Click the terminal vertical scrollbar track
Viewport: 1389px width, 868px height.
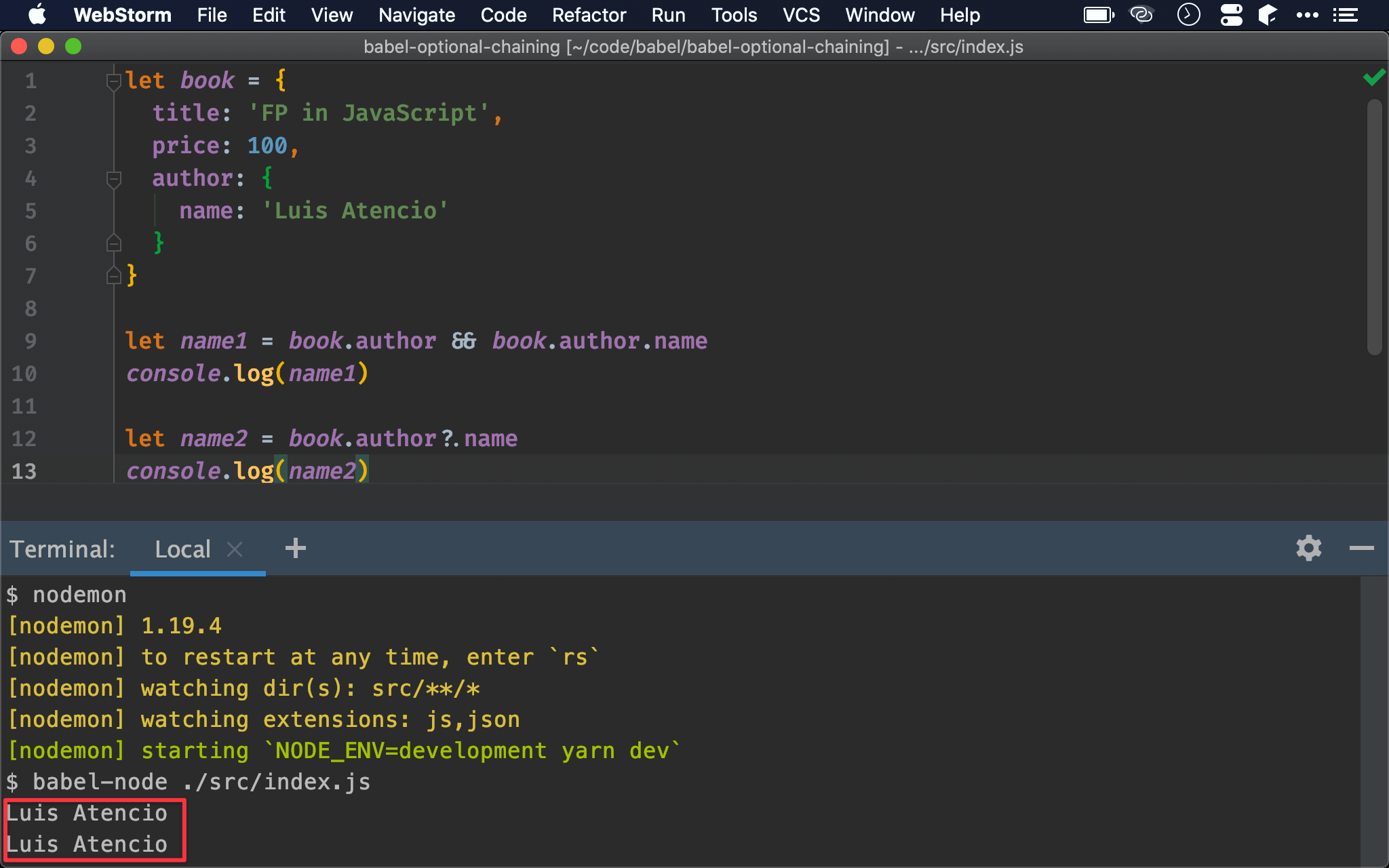tap(1373, 721)
